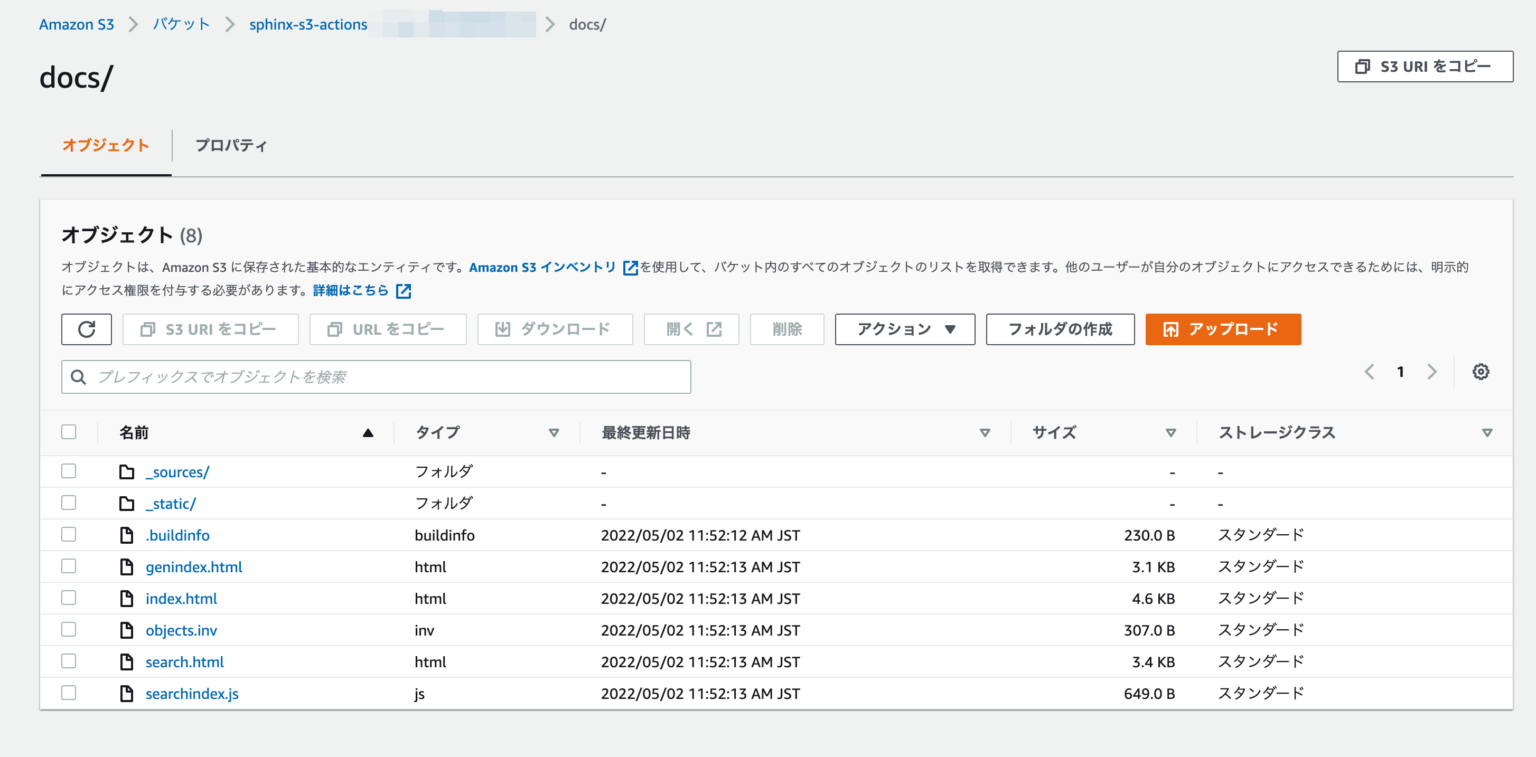Click the refresh objects icon
Image resolution: width=1536 pixels, height=757 pixels.
(86, 329)
